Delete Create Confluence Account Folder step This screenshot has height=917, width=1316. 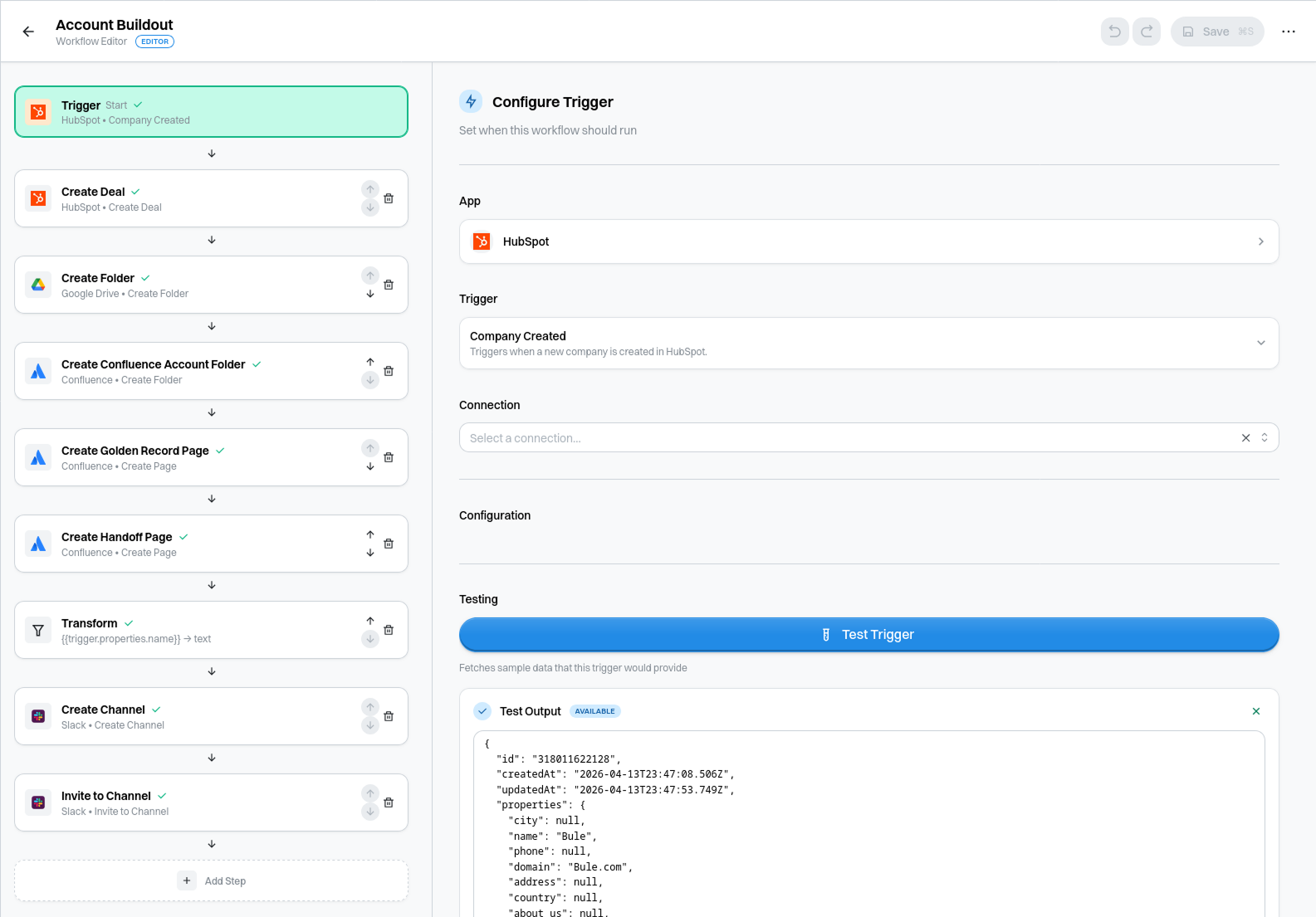[389, 371]
